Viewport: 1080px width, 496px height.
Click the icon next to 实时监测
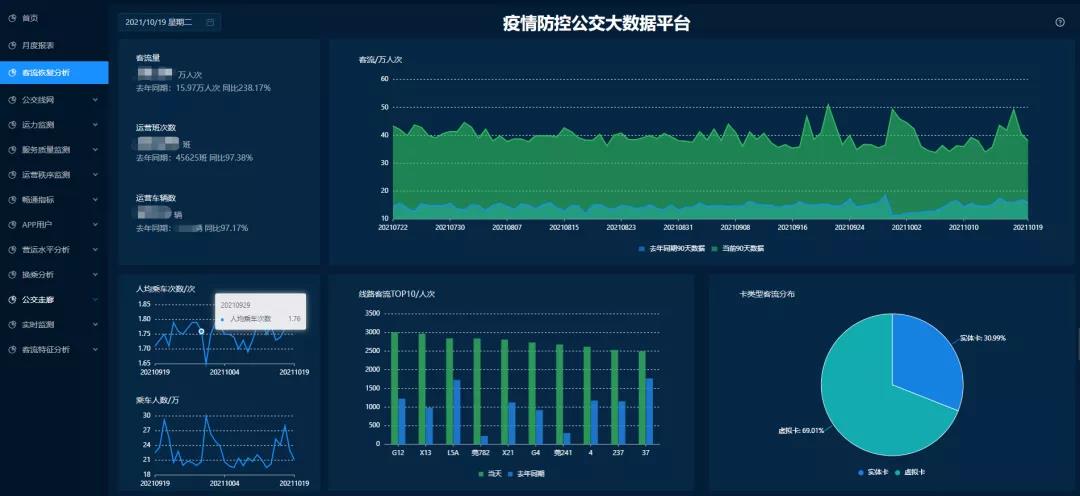(11, 325)
